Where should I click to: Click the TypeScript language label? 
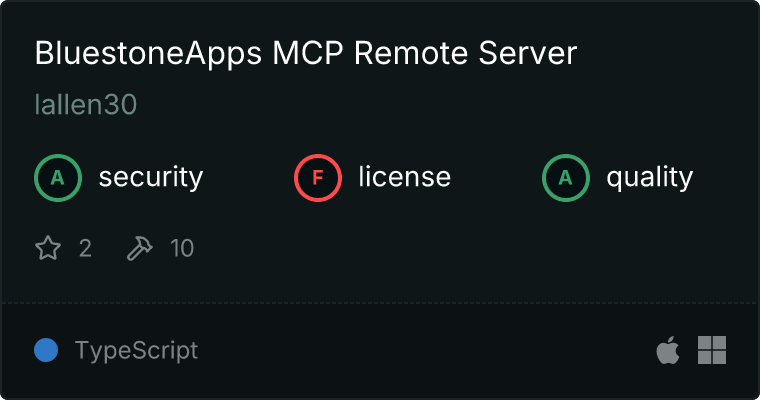(x=136, y=350)
